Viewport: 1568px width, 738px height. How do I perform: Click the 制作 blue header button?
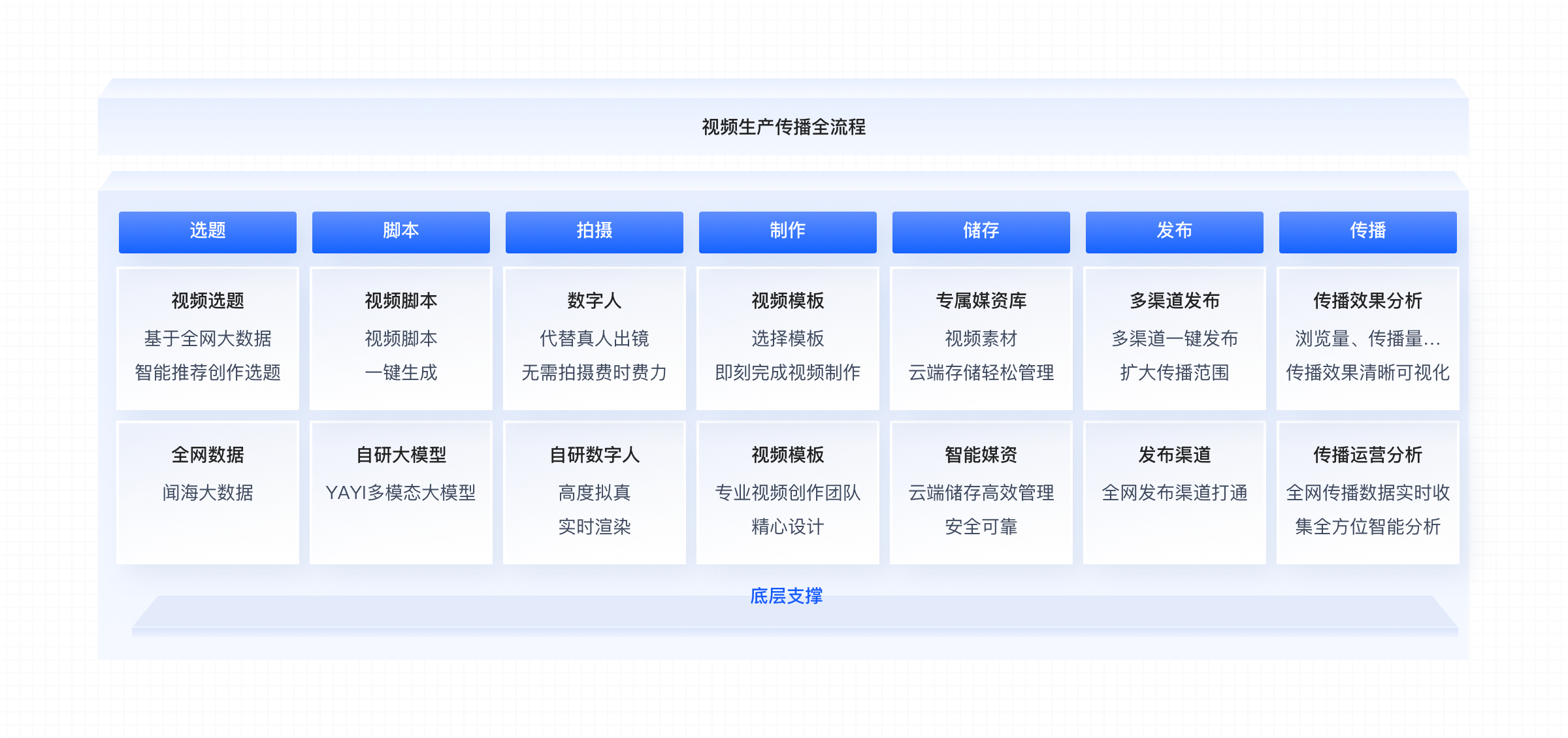(x=787, y=231)
